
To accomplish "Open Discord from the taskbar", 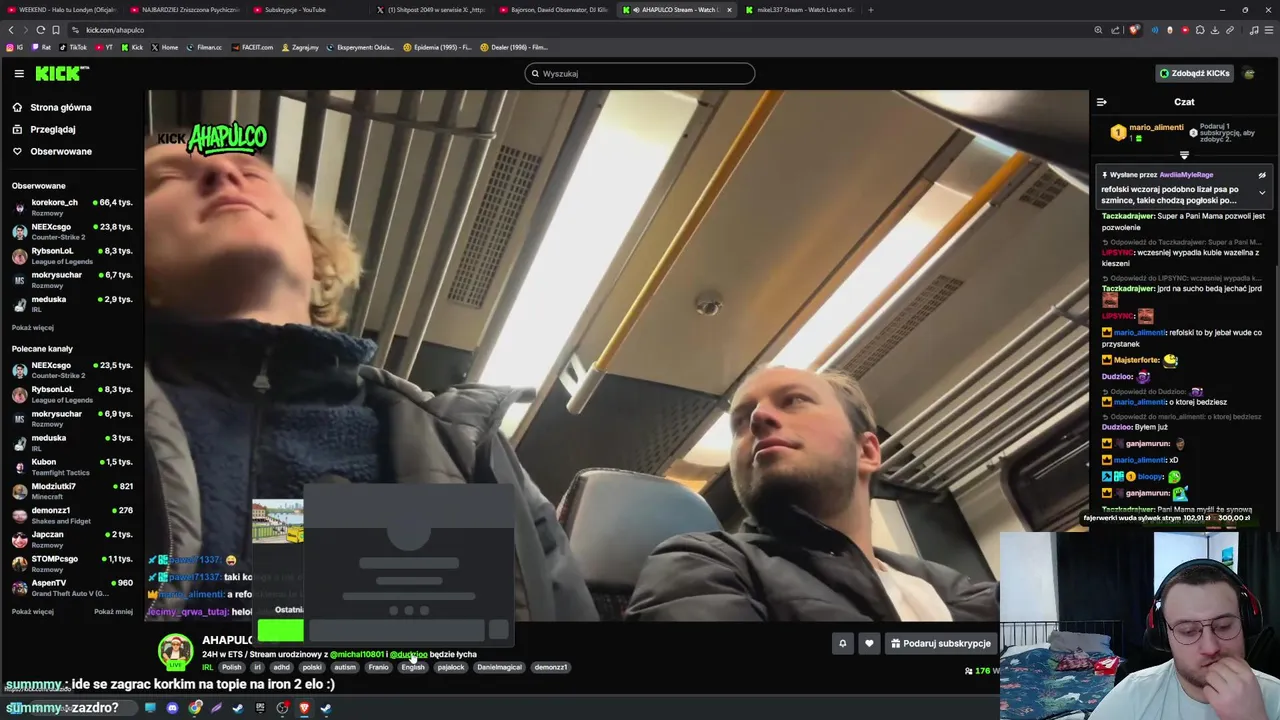I will coord(172,708).
